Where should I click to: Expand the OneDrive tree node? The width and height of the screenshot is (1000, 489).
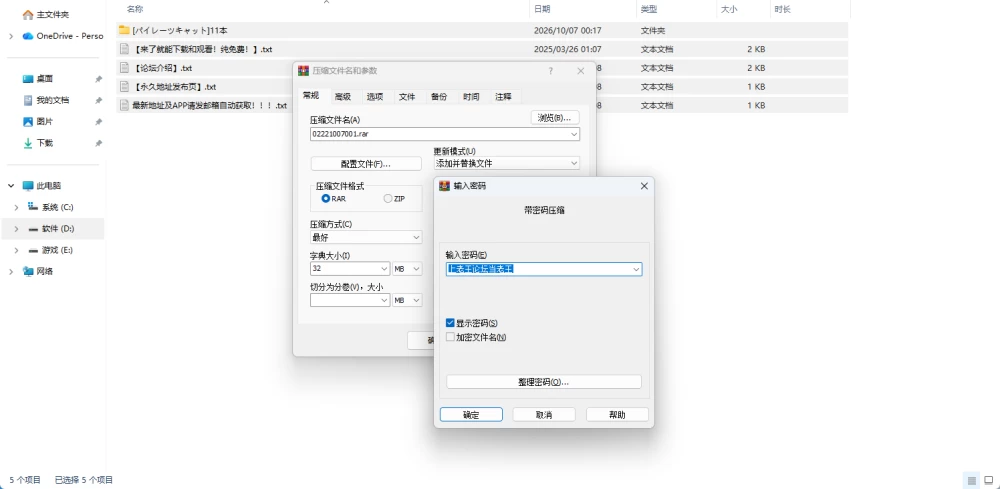point(11,36)
